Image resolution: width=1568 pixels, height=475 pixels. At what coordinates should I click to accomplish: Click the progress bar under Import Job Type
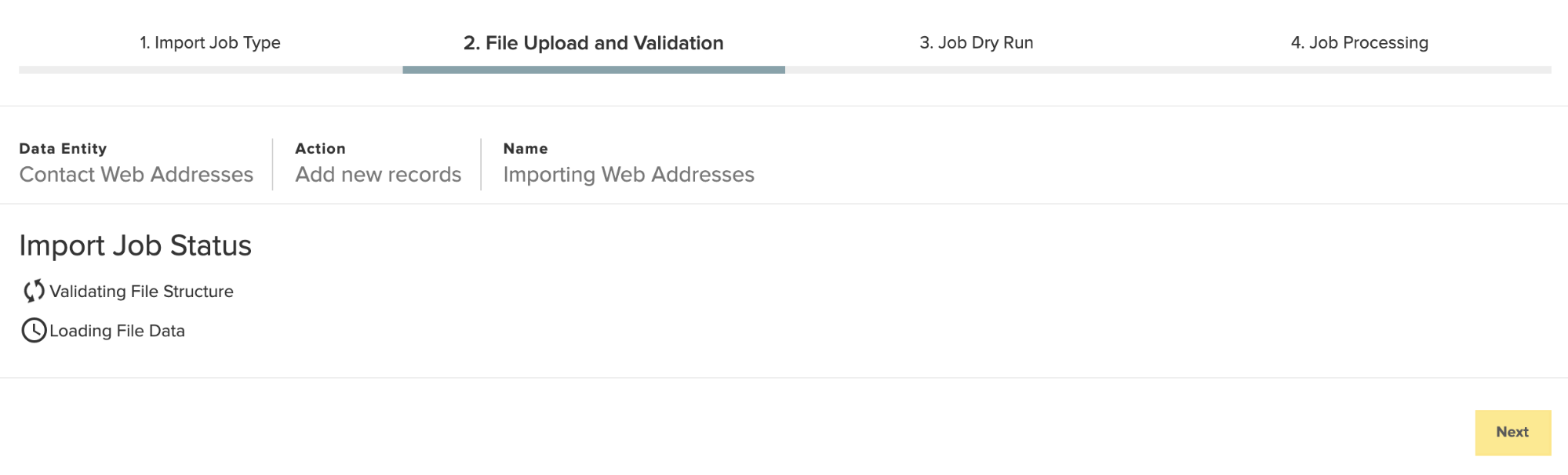click(210, 70)
